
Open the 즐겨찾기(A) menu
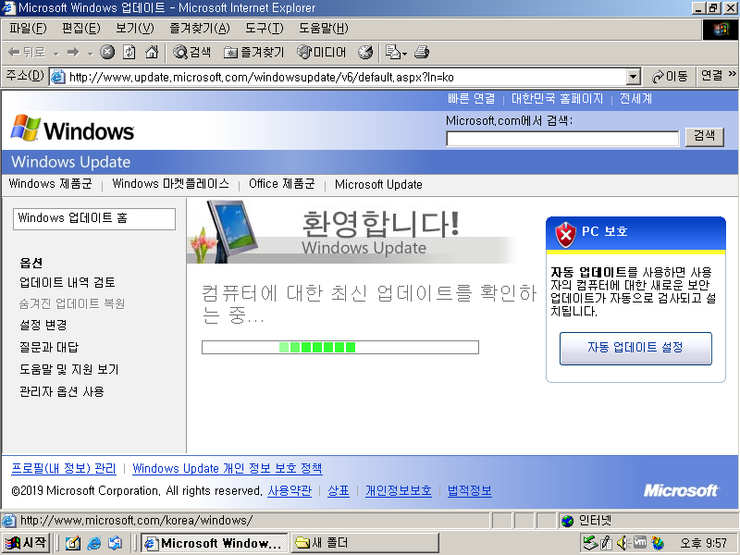[200, 29]
